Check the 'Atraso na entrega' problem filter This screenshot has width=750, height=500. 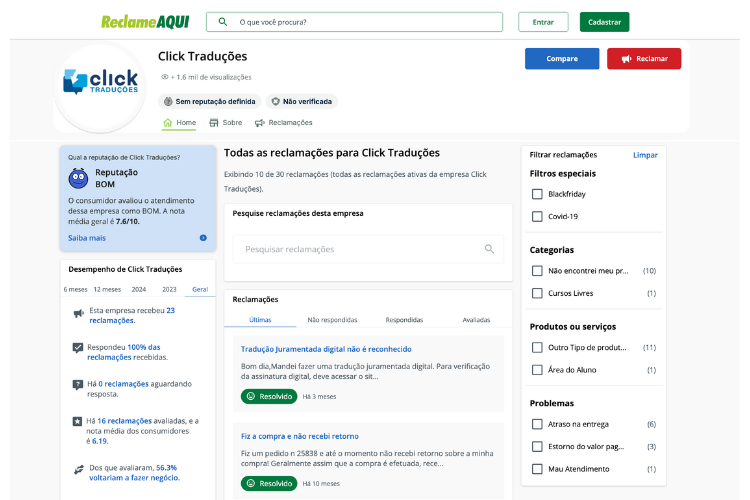tap(537, 424)
